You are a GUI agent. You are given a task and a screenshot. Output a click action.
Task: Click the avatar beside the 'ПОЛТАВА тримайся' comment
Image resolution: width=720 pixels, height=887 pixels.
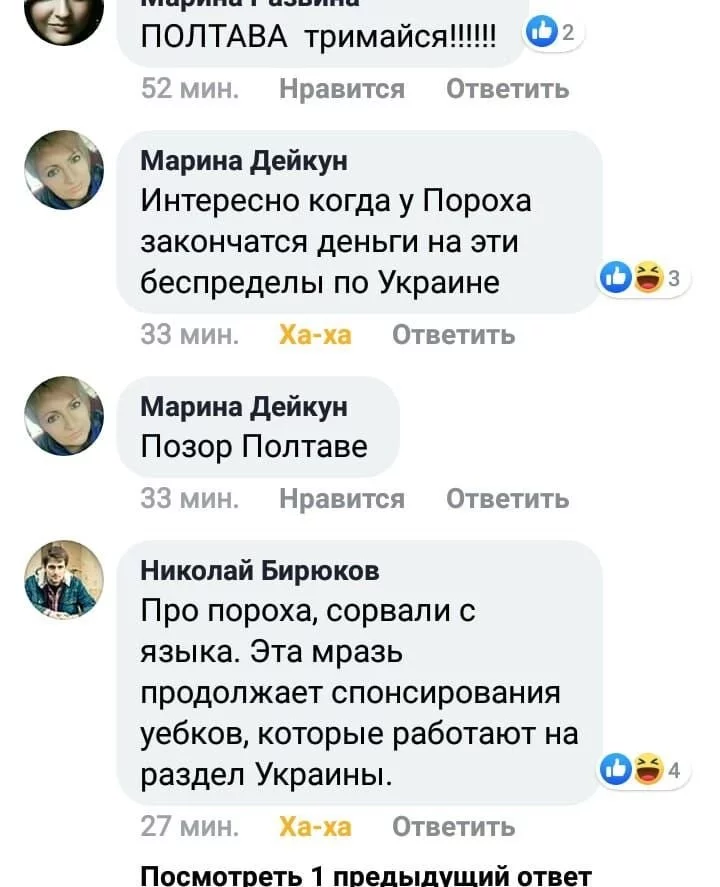(x=64, y=15)
